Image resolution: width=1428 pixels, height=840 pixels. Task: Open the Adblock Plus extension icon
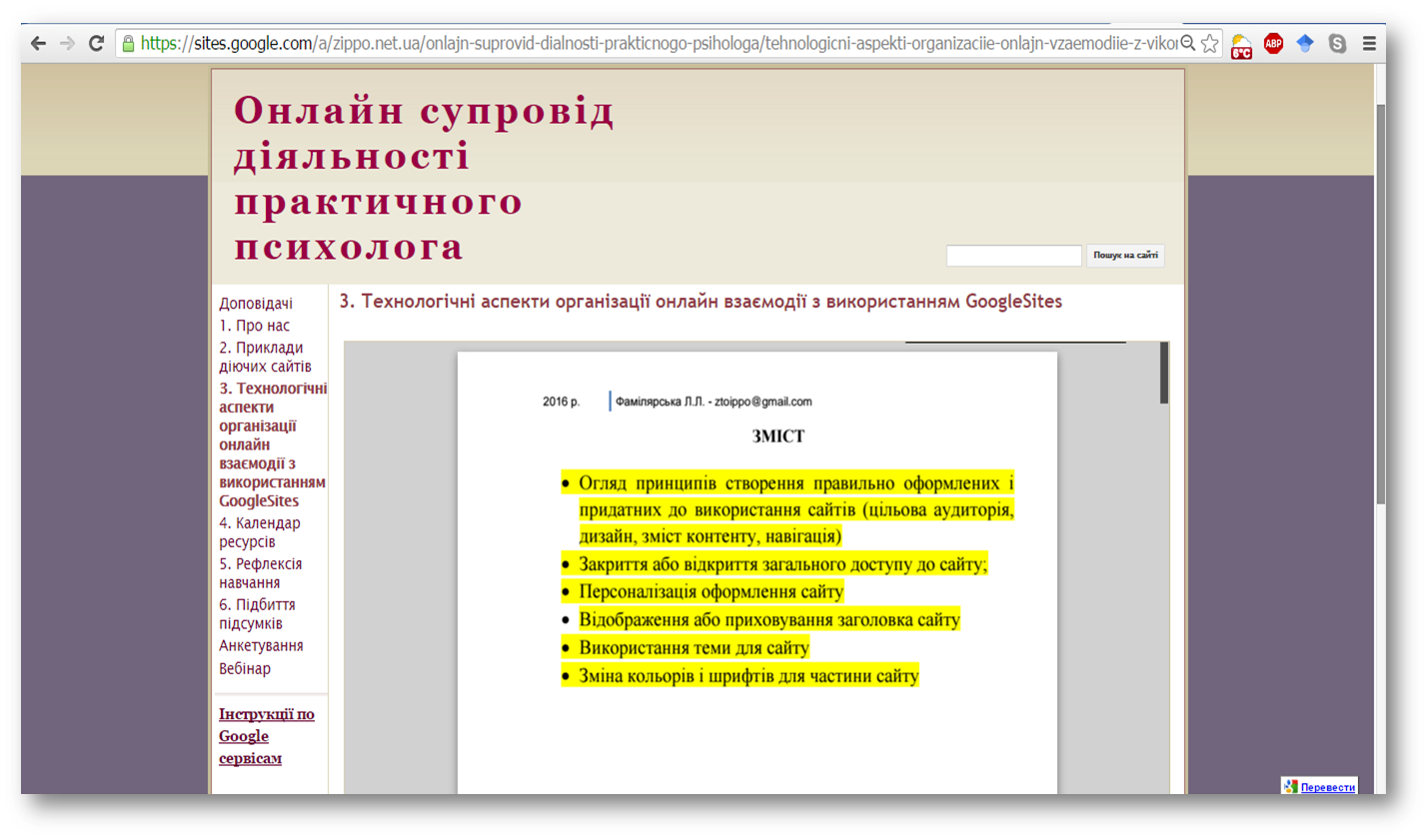[1273, 43]
